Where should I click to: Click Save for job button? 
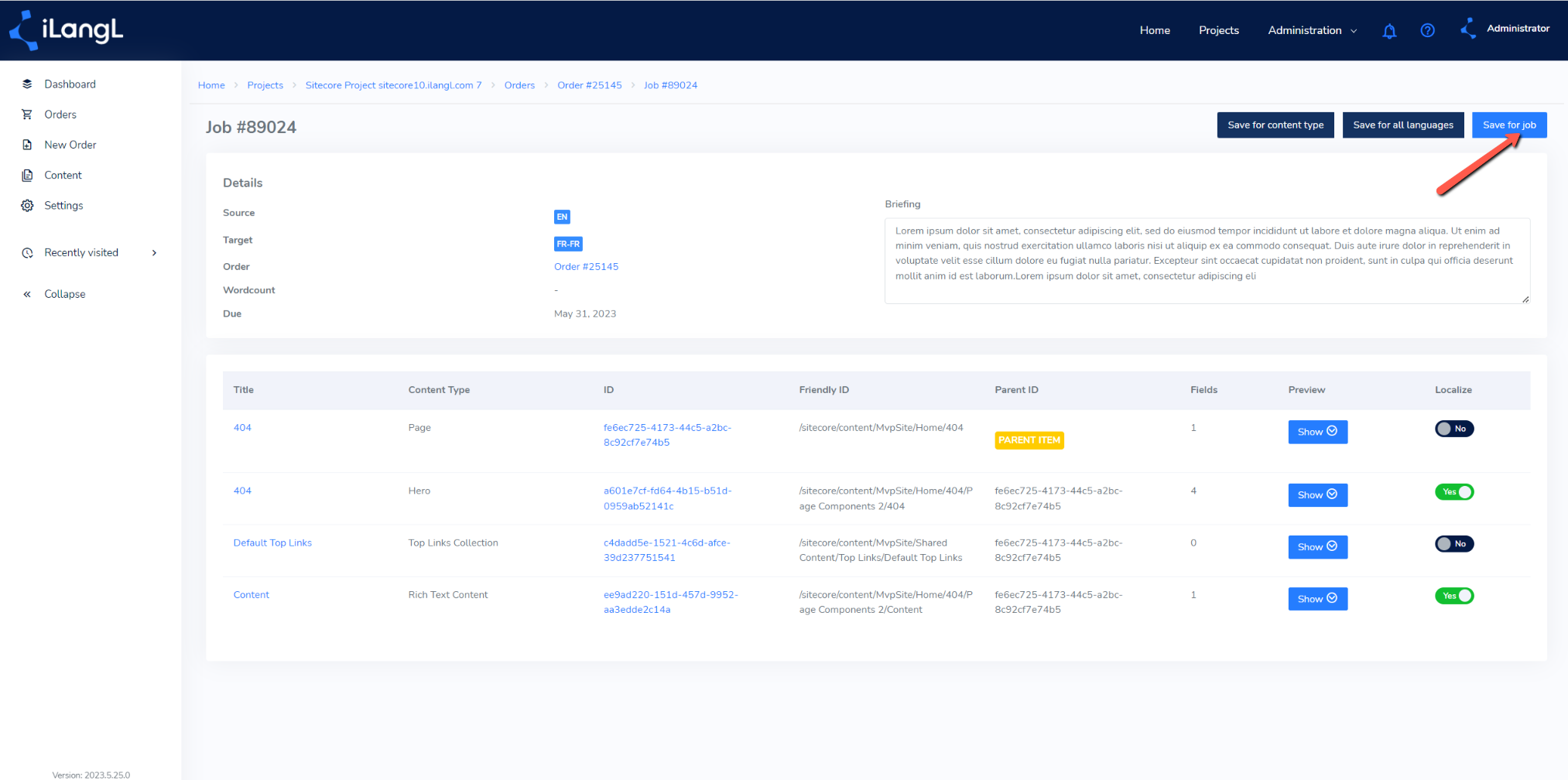[1508, 125]
